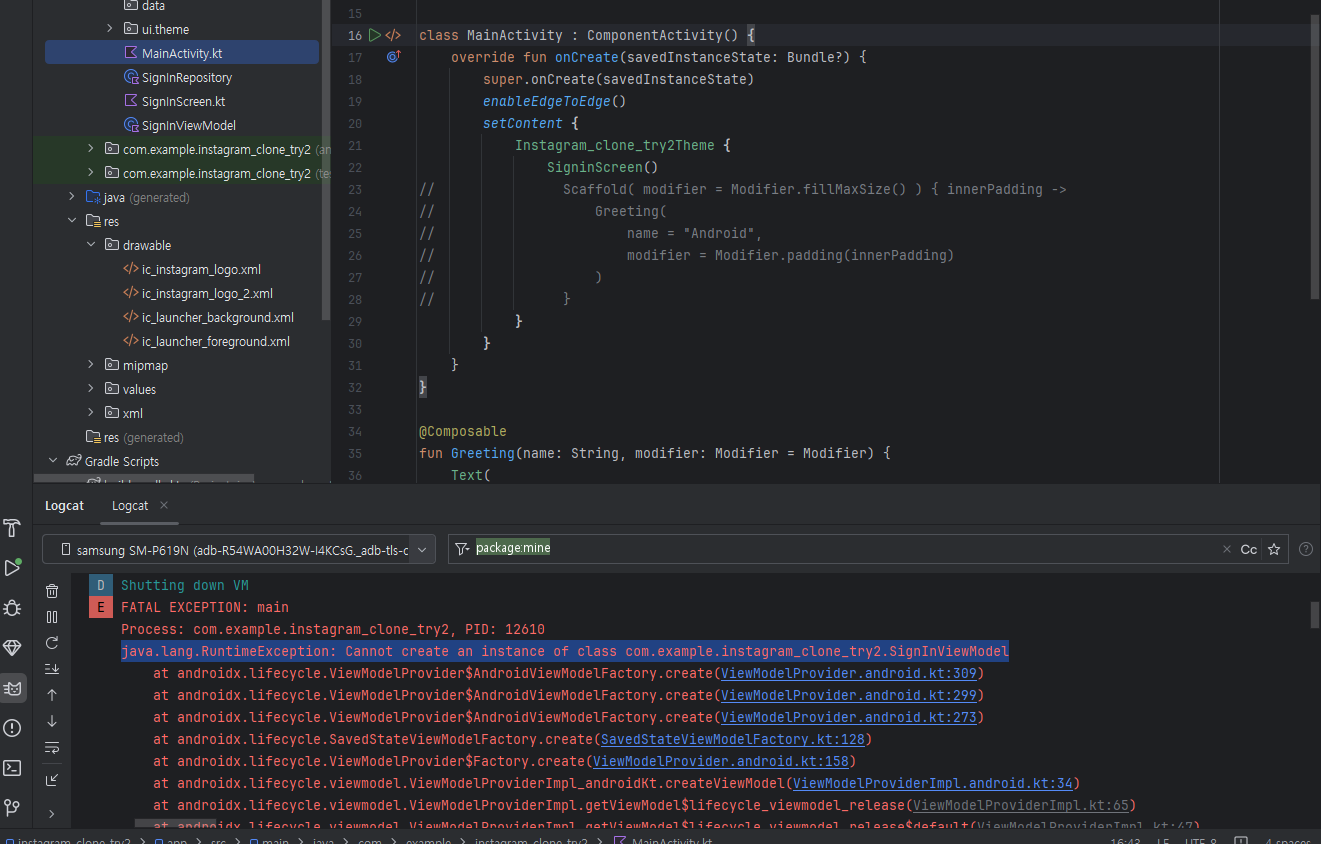Viewport: 1321px width, 844px height.
Task: Clear the Logcat filter text
Action: click(x=1227, y=549)
